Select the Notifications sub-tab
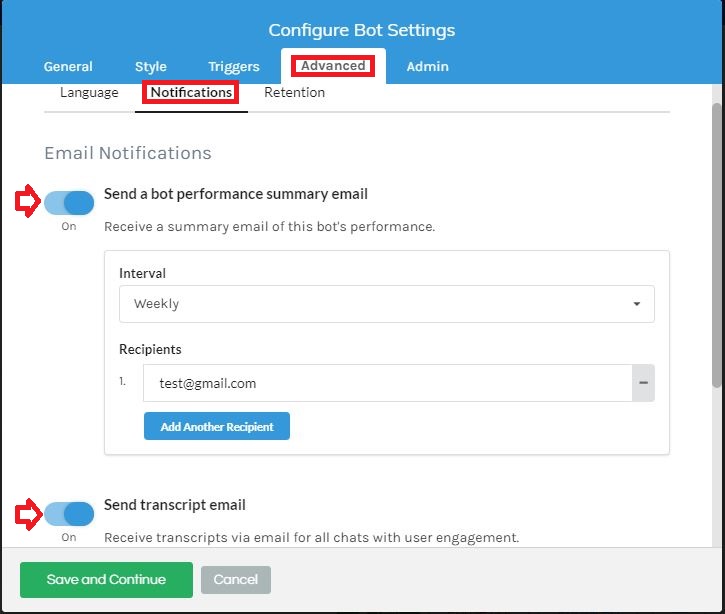Image resolution: width=725 pixels, height=614 pixels. (x=191, y=92)
